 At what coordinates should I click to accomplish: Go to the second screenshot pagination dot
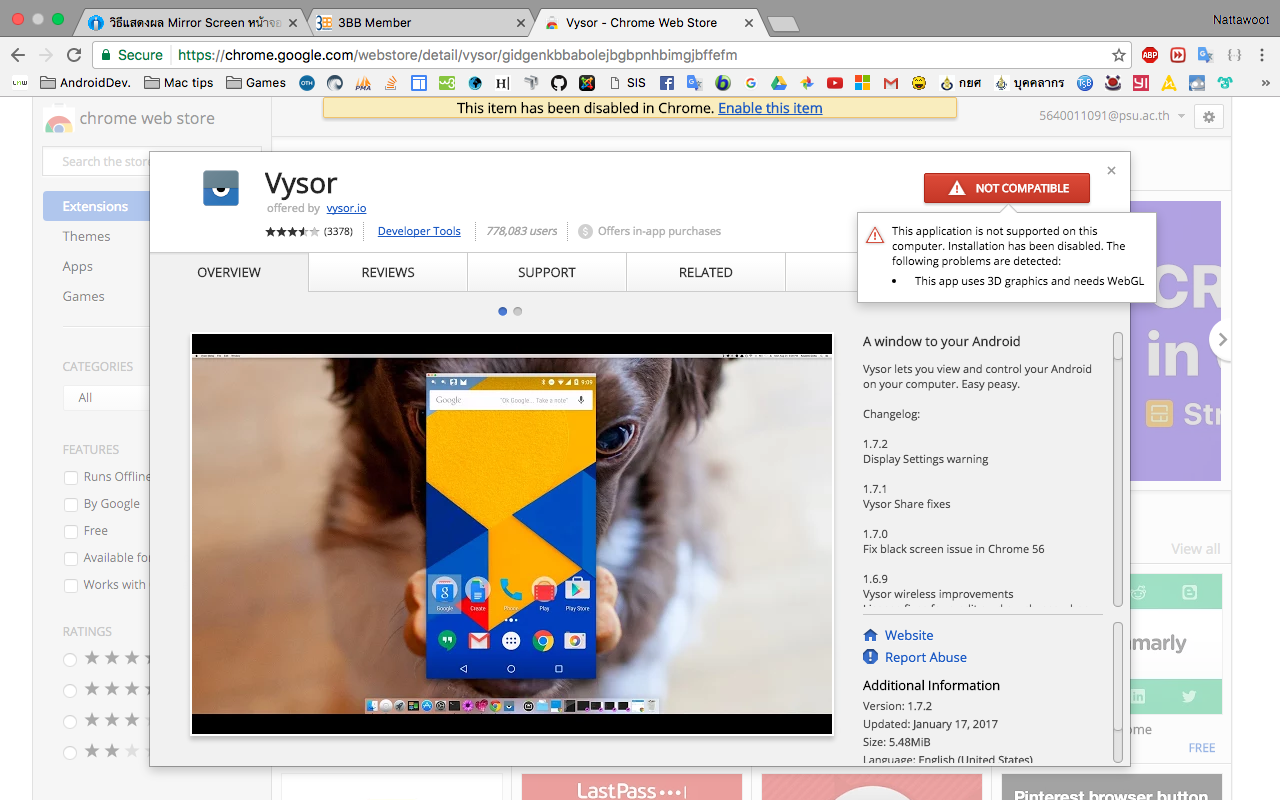pyautogui.click(x=518, y=311)
